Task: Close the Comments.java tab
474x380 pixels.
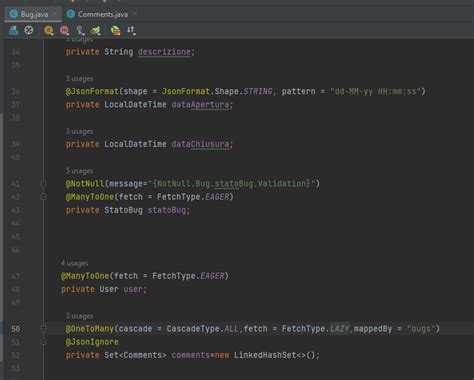Action: [134, 14]
